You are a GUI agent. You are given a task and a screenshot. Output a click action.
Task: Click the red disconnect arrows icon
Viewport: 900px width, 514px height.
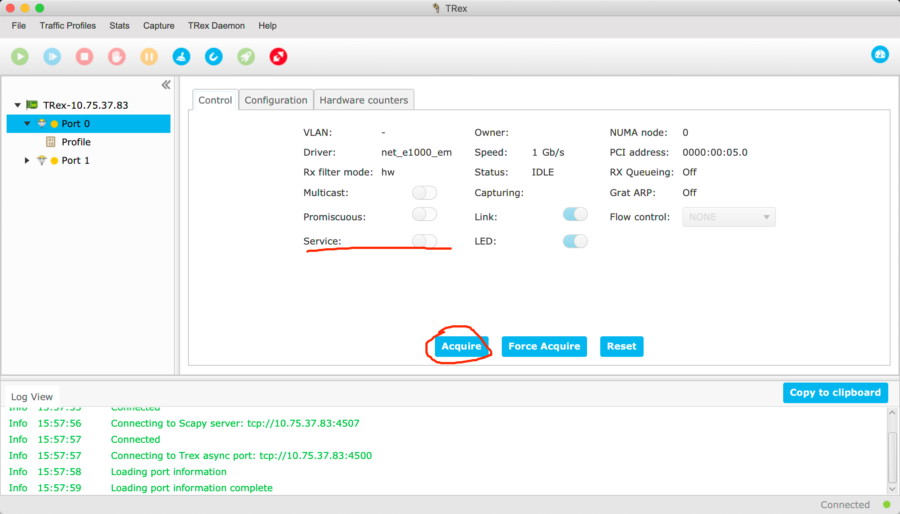point(278,56)
